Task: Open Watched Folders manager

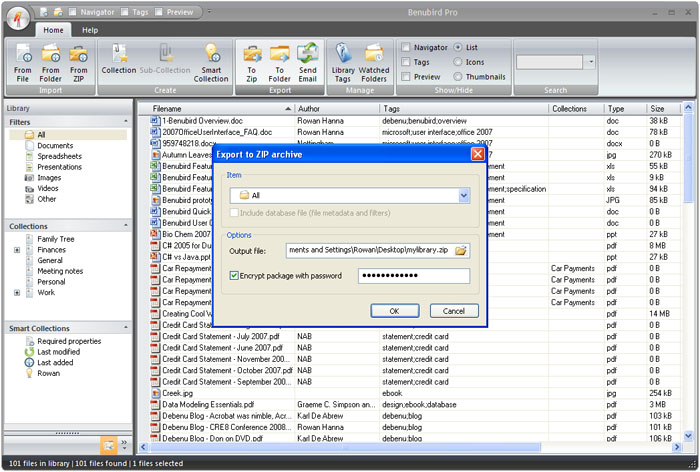Action: pyautogui.click(x=374, y=63)
